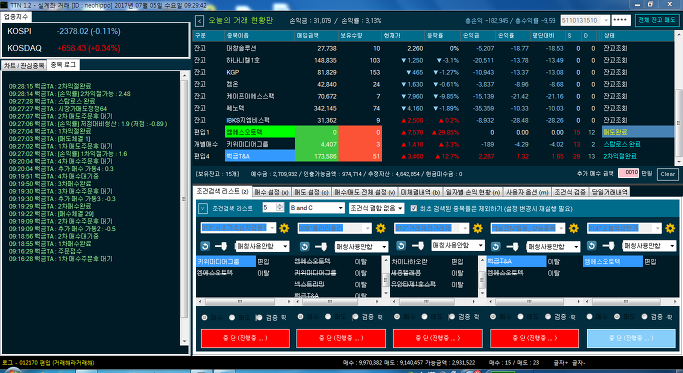Select 매수 radio in the 014 condition column
The width and height of the screenshot is (683, 373).
(x=589, y=317)
